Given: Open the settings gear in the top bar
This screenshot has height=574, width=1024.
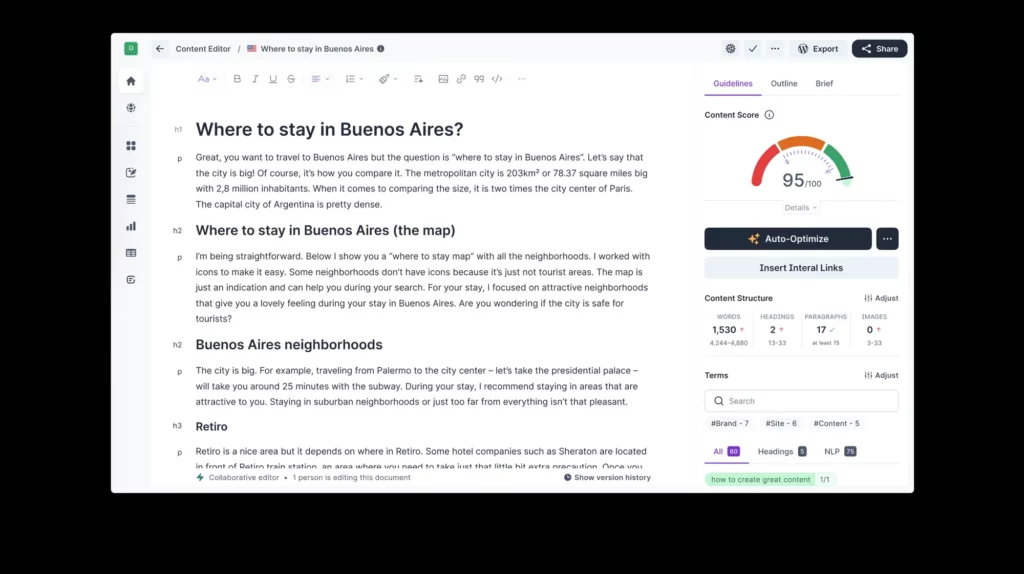Looking at the screenshot, I should (730, 48).
